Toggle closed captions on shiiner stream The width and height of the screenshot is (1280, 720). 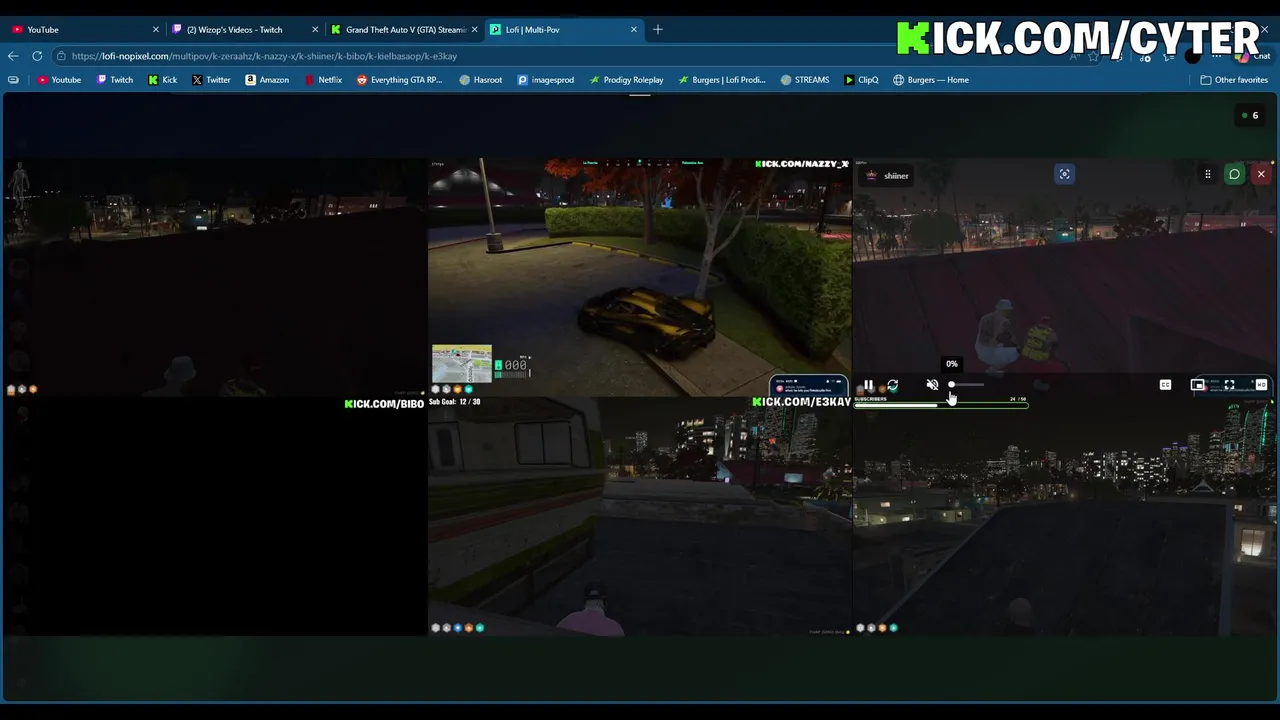point(1165,385)
